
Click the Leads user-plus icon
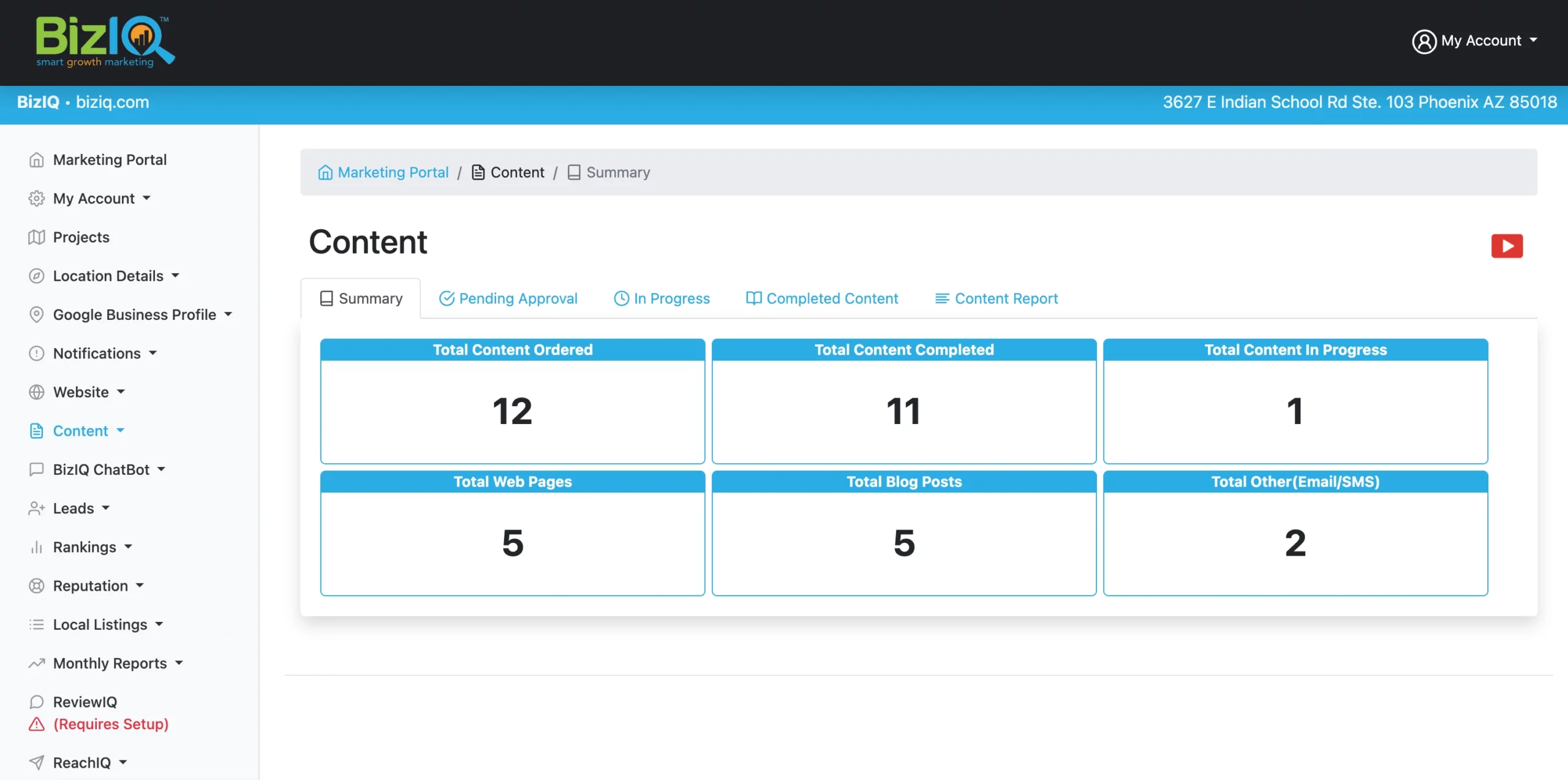point(37,508)
